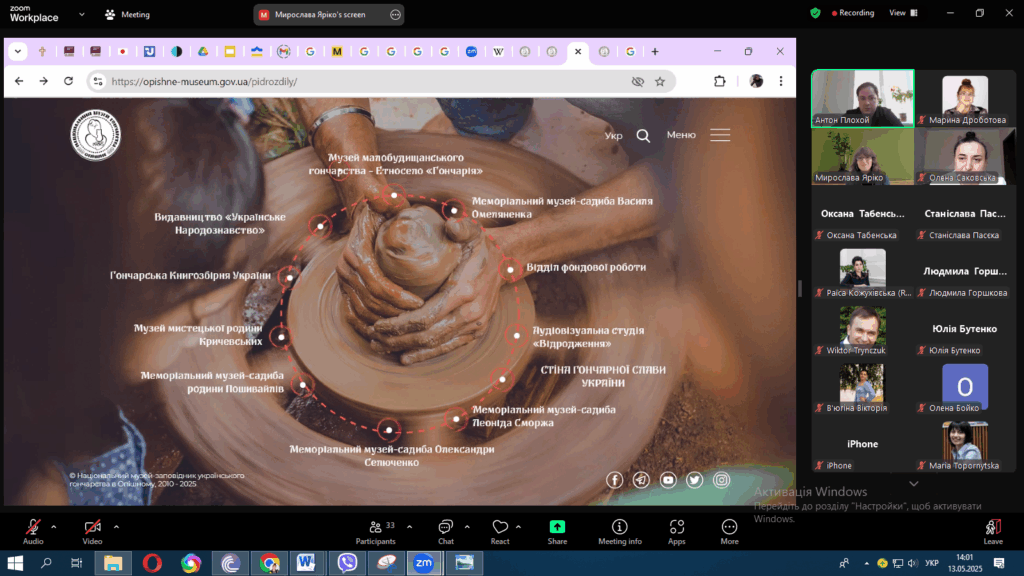The height and width of the screenshot is (576, 1024).
Task: Open the Відділ фондової роботи link
Action: click(x=586, y=267)
